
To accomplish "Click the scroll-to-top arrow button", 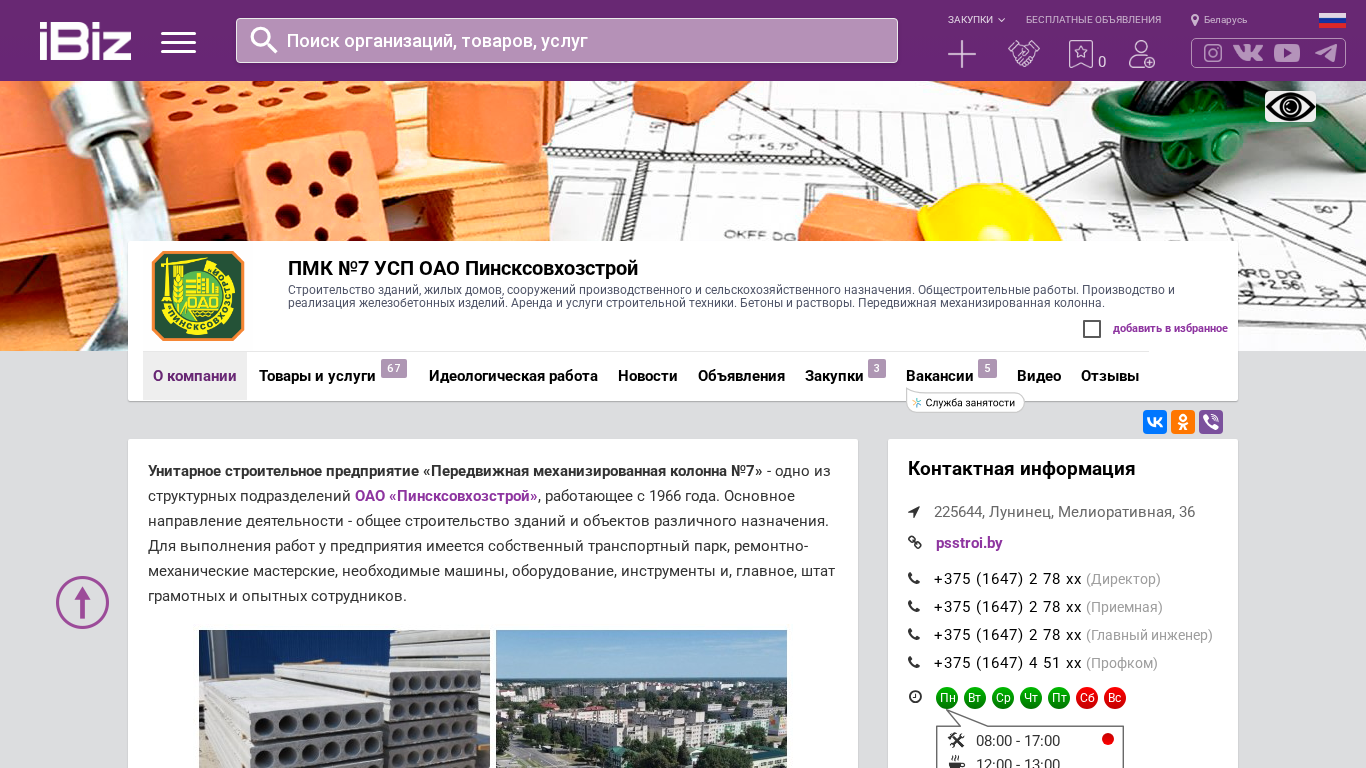I will (x=83, y=602).
